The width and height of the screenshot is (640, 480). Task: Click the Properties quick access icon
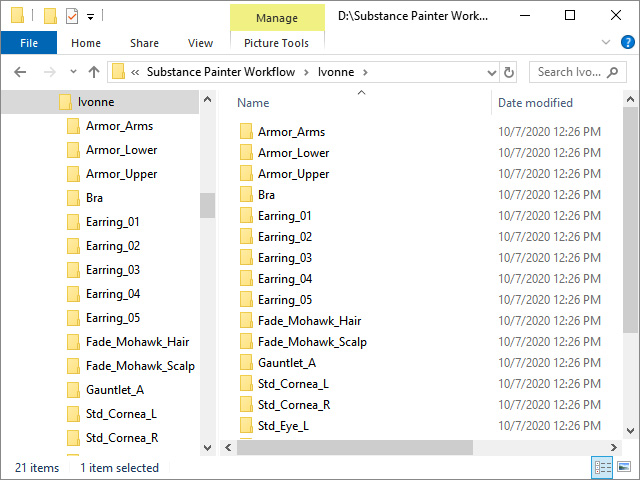72,16
